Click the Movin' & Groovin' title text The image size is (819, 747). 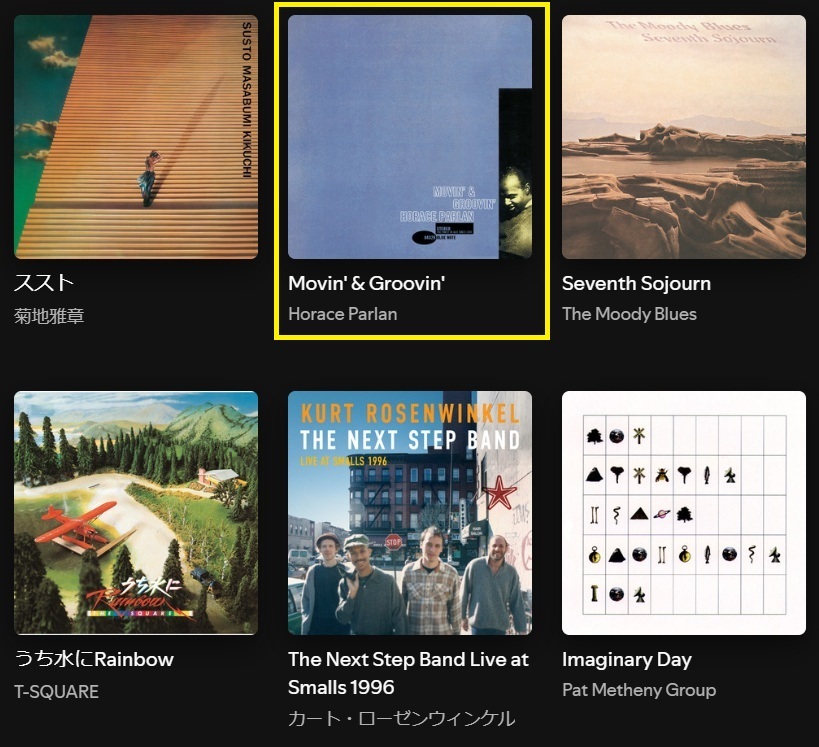click(x=367, y=283)
